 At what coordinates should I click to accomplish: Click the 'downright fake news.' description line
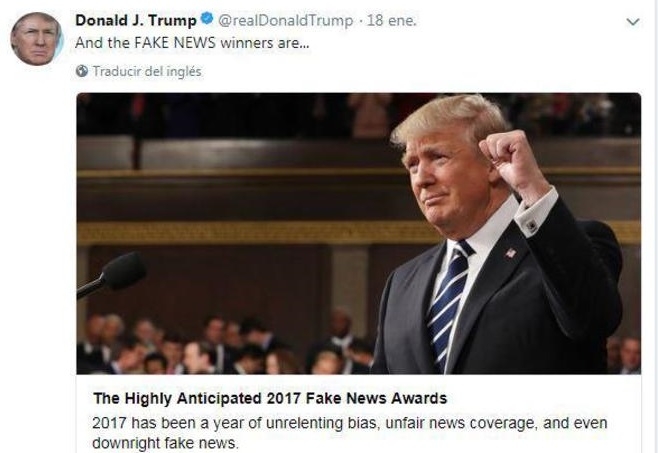(x=165, y=443)
